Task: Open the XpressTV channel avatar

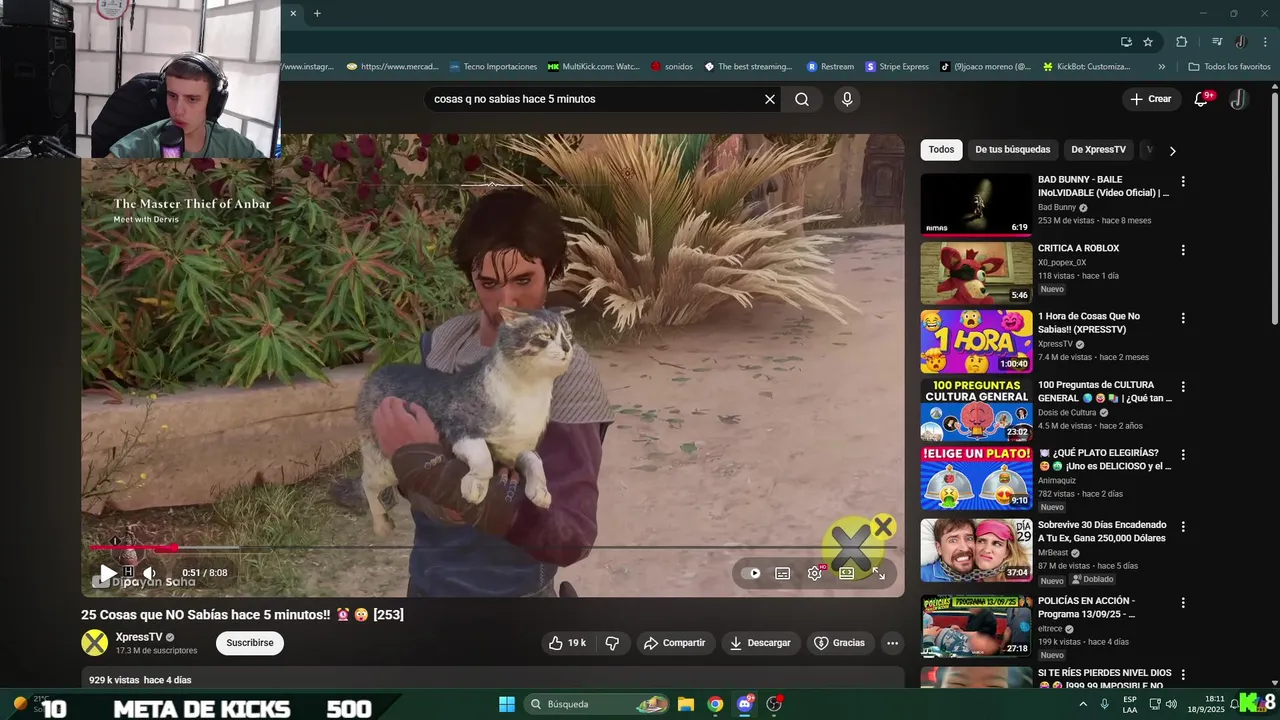Action: tap(94, 643)
